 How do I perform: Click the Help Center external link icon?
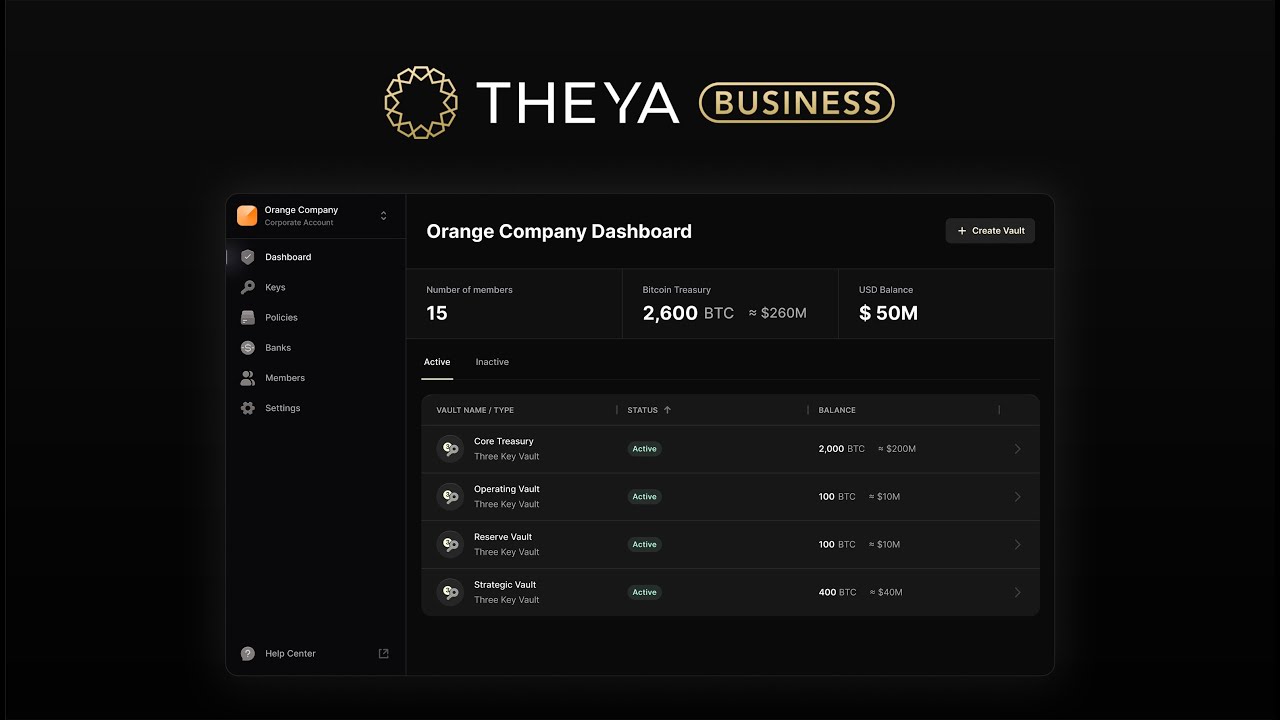pyautogui.click(x=383, y=654)
